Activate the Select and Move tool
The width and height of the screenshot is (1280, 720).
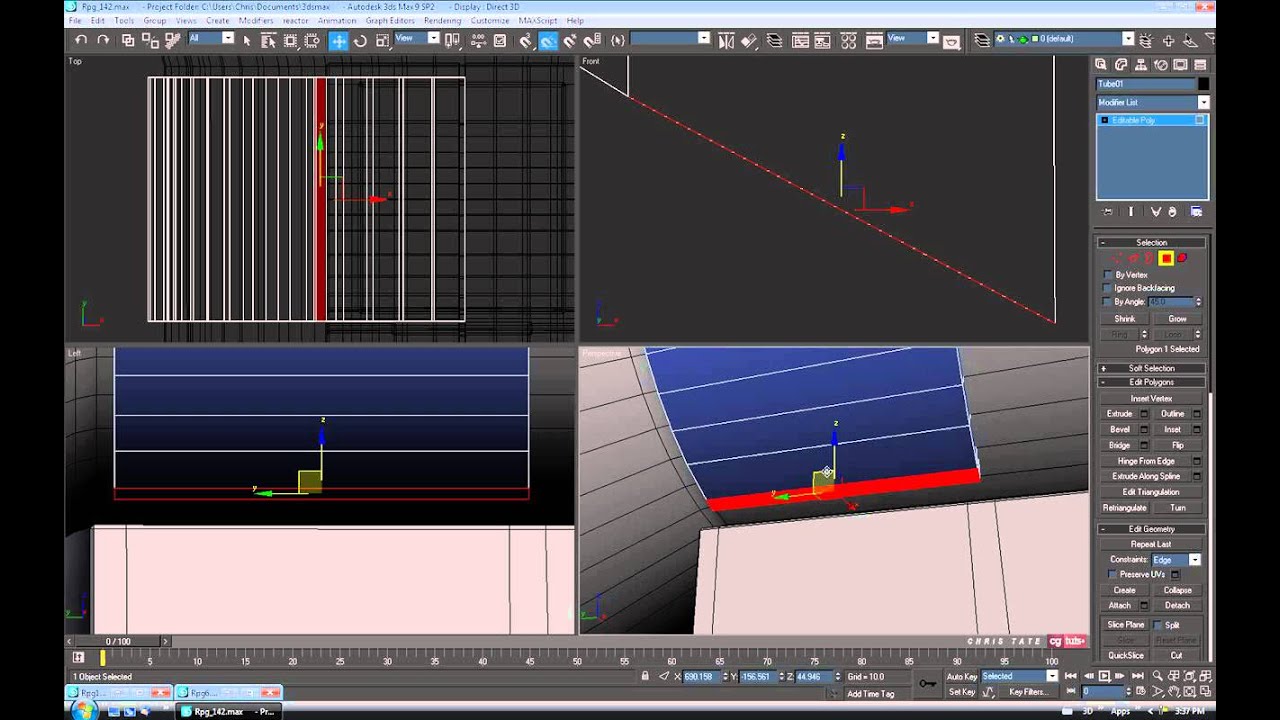pos(339,40)
